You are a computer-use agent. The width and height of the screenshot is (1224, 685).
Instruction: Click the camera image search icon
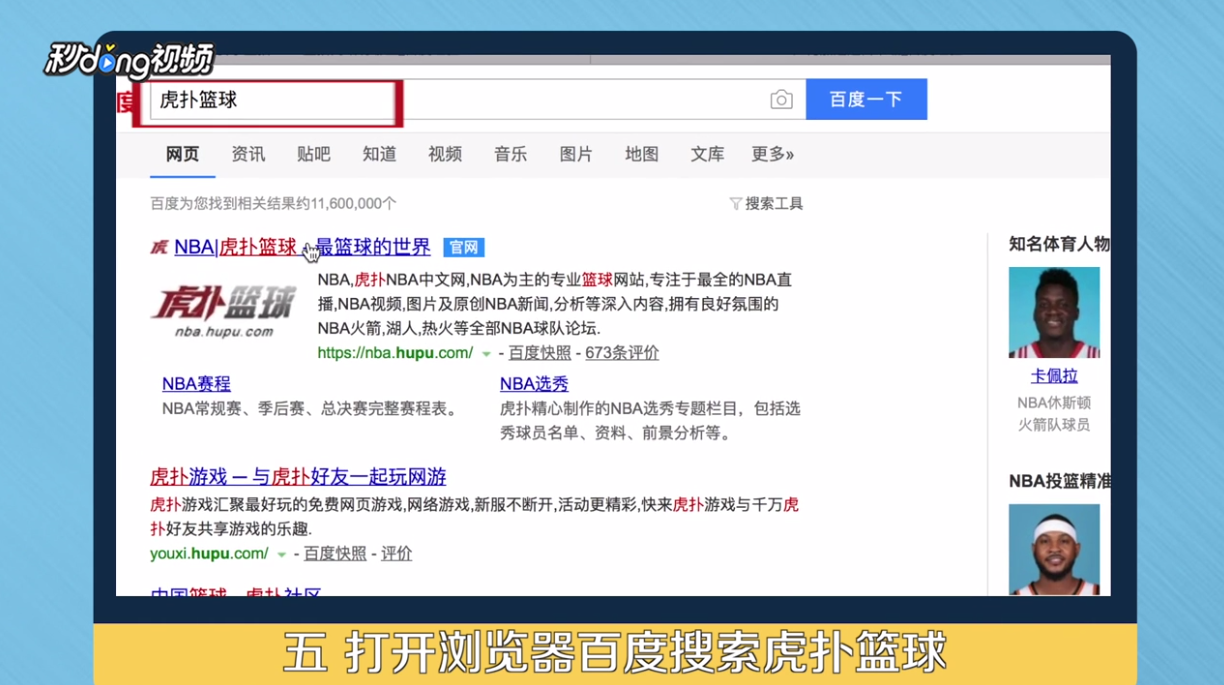pyautogui.click(x=781, y=100)
